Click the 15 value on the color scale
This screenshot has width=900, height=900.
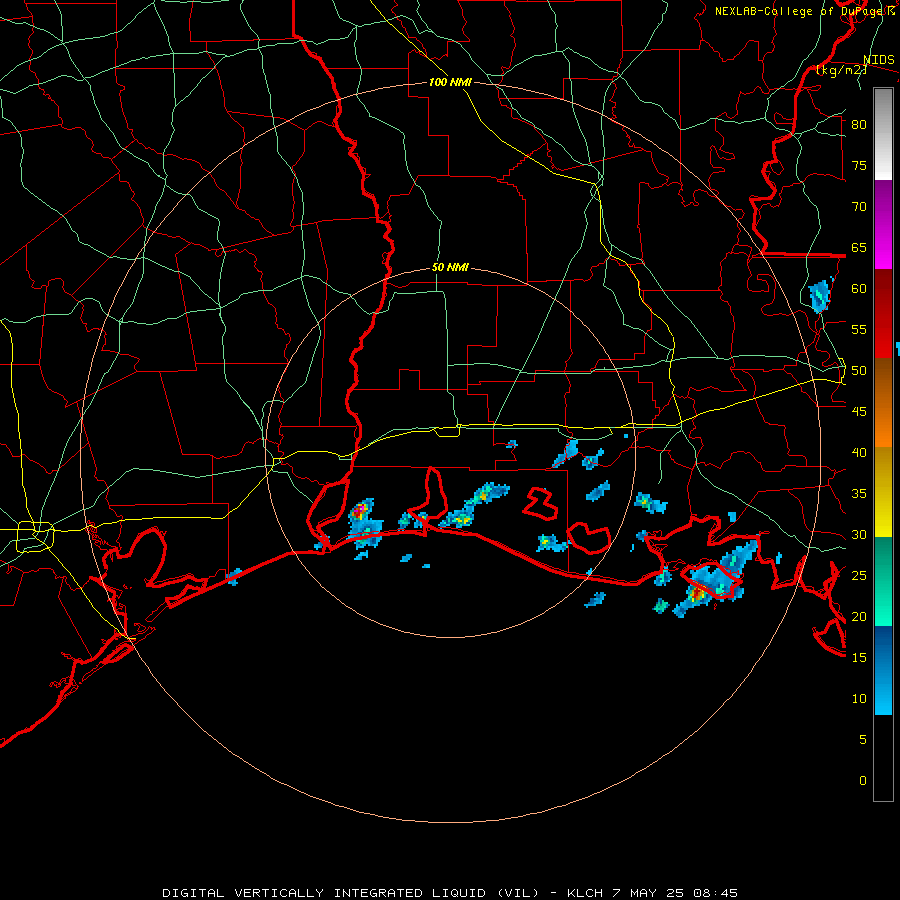pos(859,658)
